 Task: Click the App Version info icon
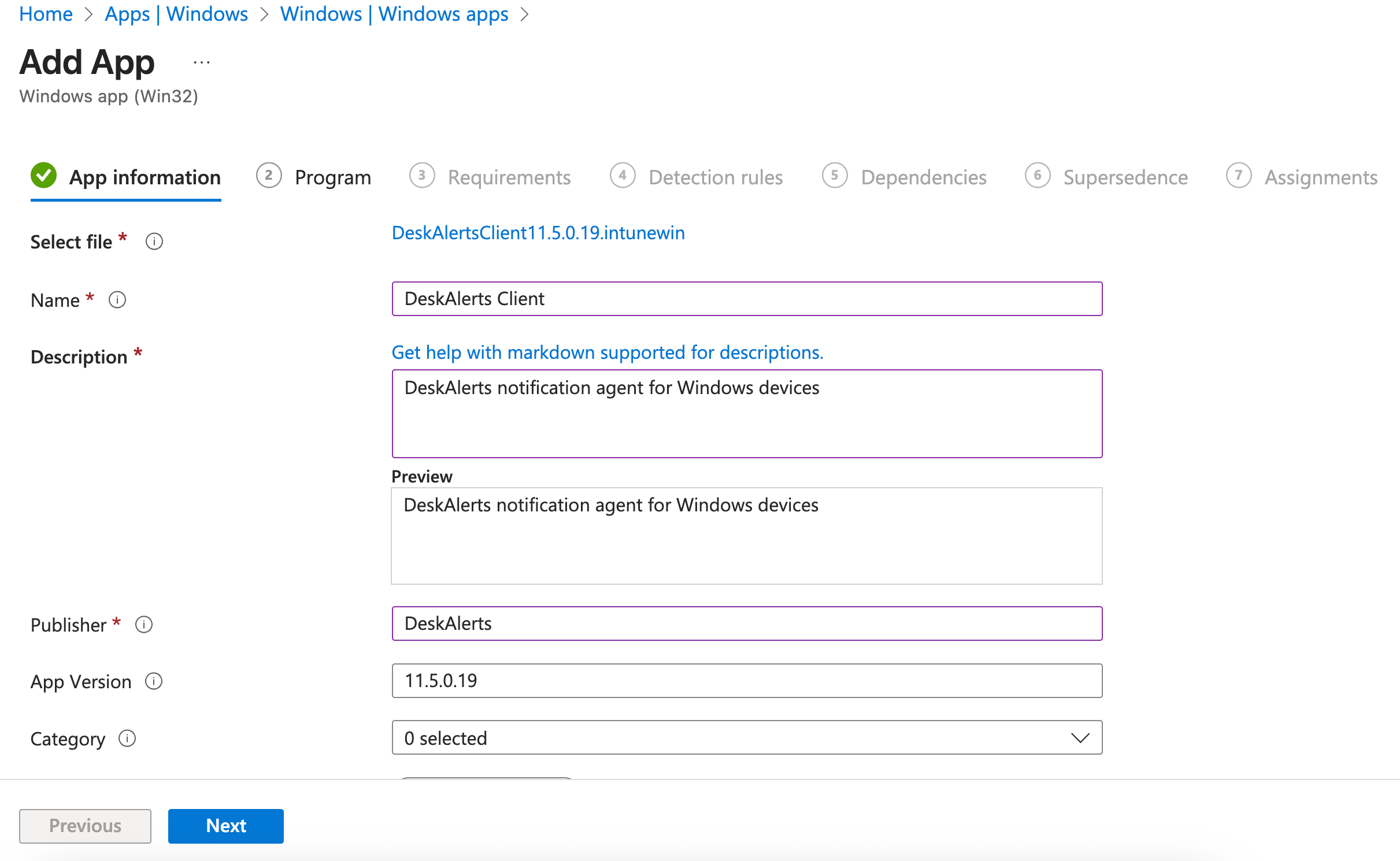(154, 681)
